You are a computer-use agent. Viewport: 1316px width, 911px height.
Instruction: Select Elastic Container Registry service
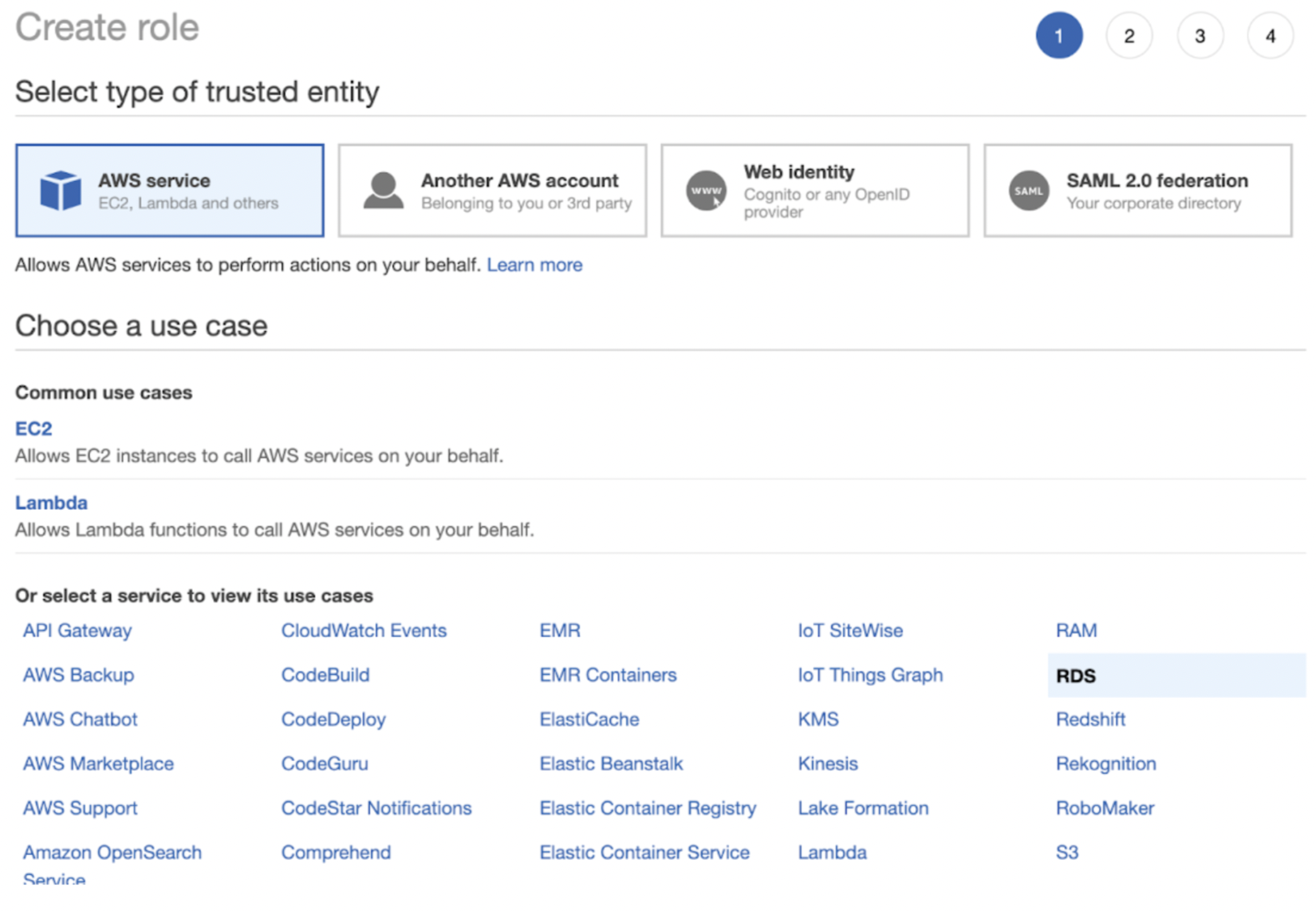(648, 808)
